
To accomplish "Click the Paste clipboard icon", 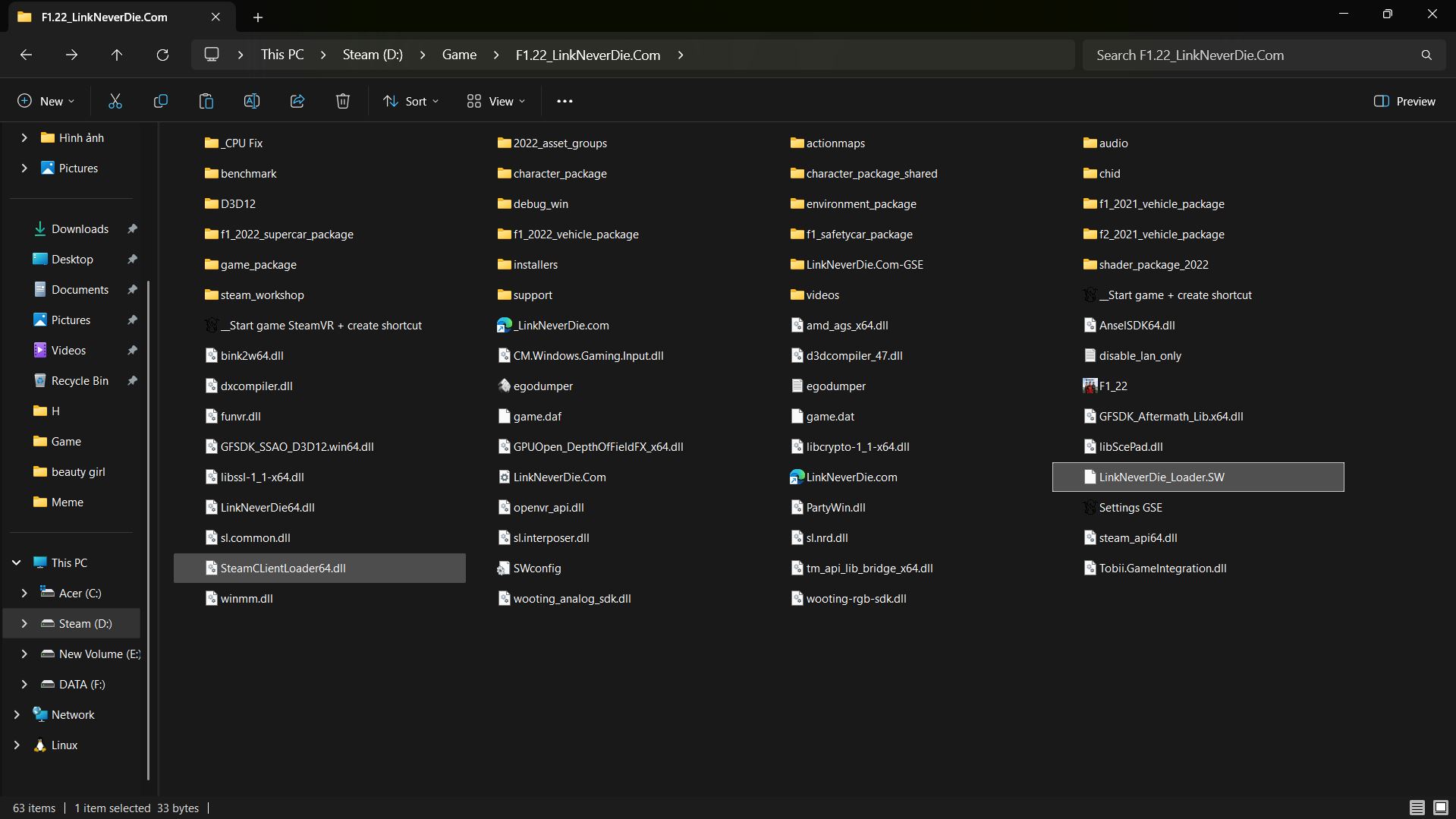I will point(206,101).
